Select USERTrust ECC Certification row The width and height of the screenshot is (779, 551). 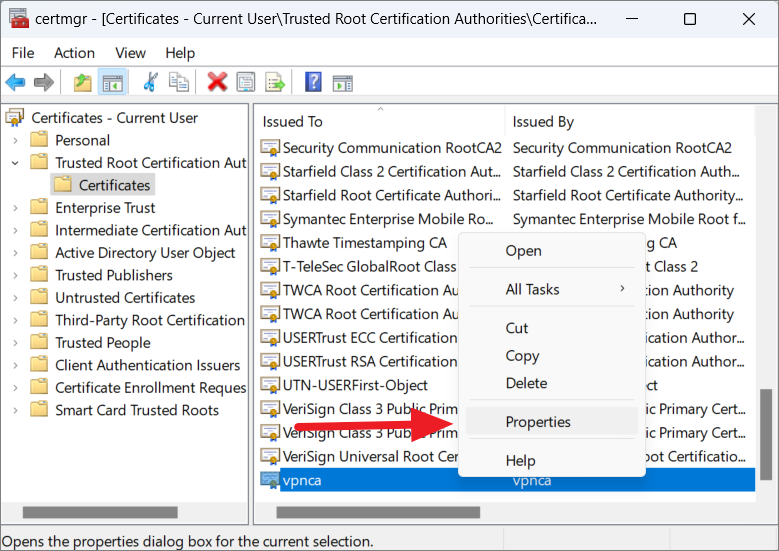pos(358,338)
